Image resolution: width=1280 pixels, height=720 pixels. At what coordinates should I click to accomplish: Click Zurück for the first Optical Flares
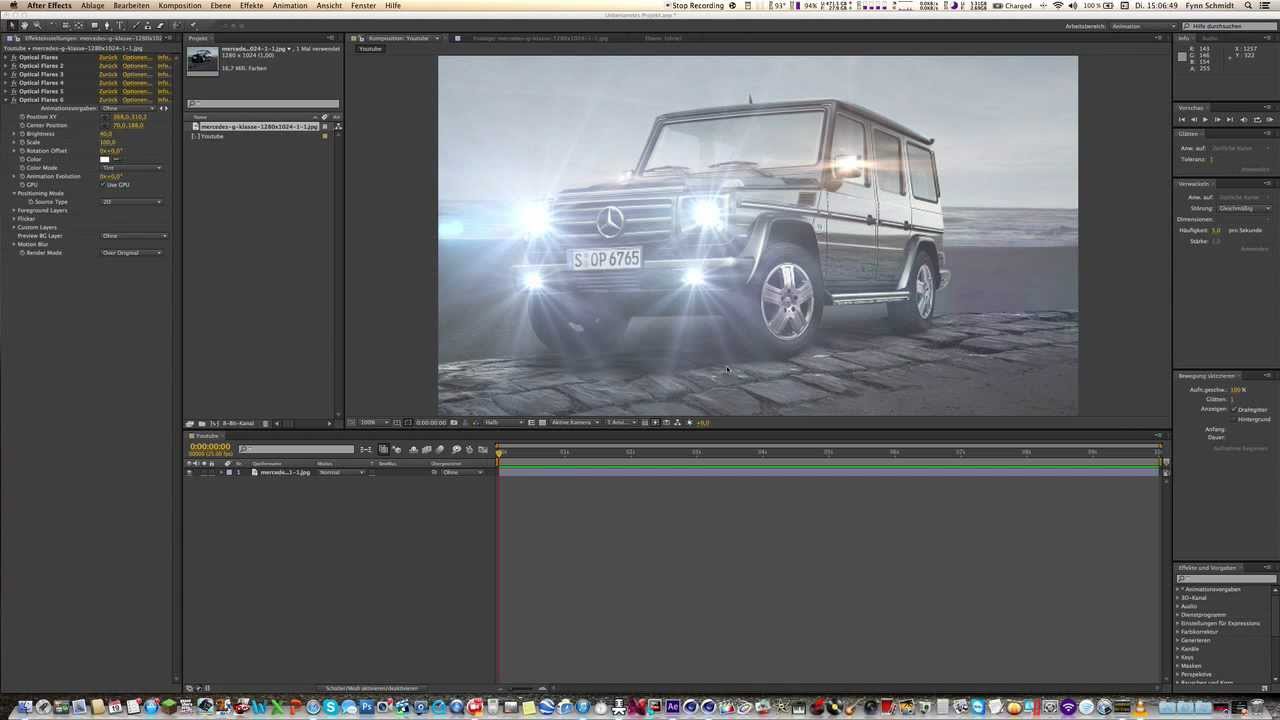tap(108, 58)
